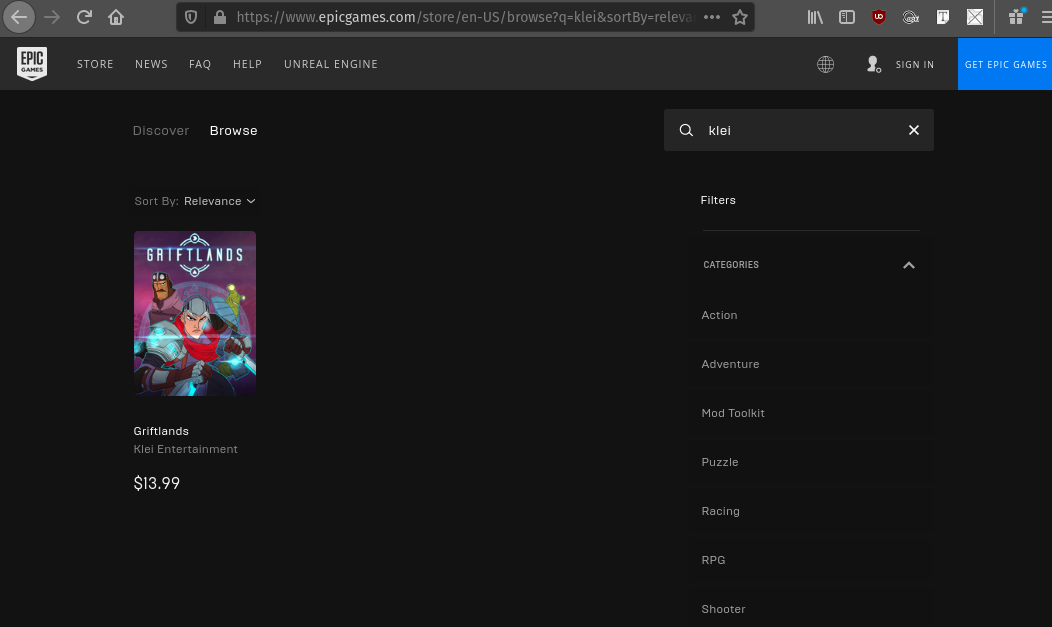
Task: Click the Sign In link
Action: 914,64
